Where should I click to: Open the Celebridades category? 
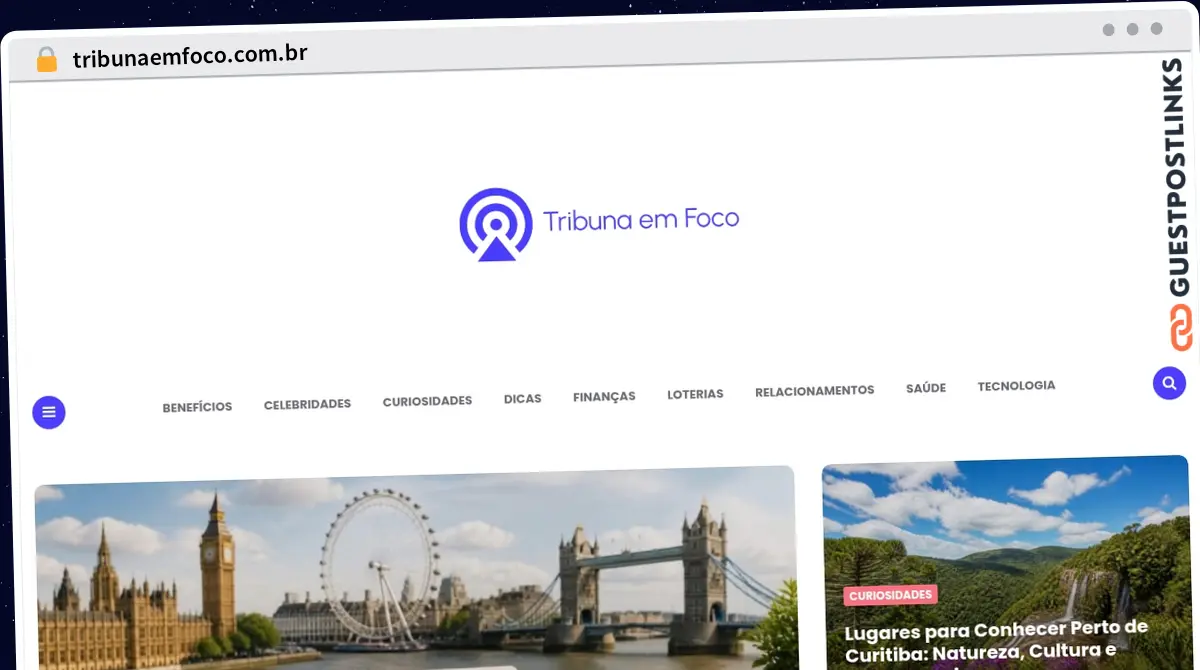click(x=307, y=404)
